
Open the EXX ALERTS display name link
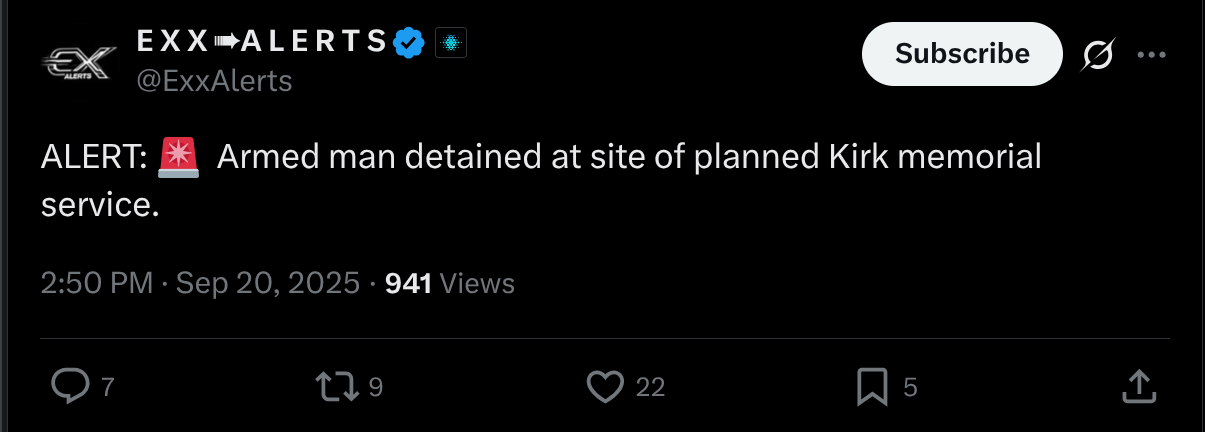(260, 42)
